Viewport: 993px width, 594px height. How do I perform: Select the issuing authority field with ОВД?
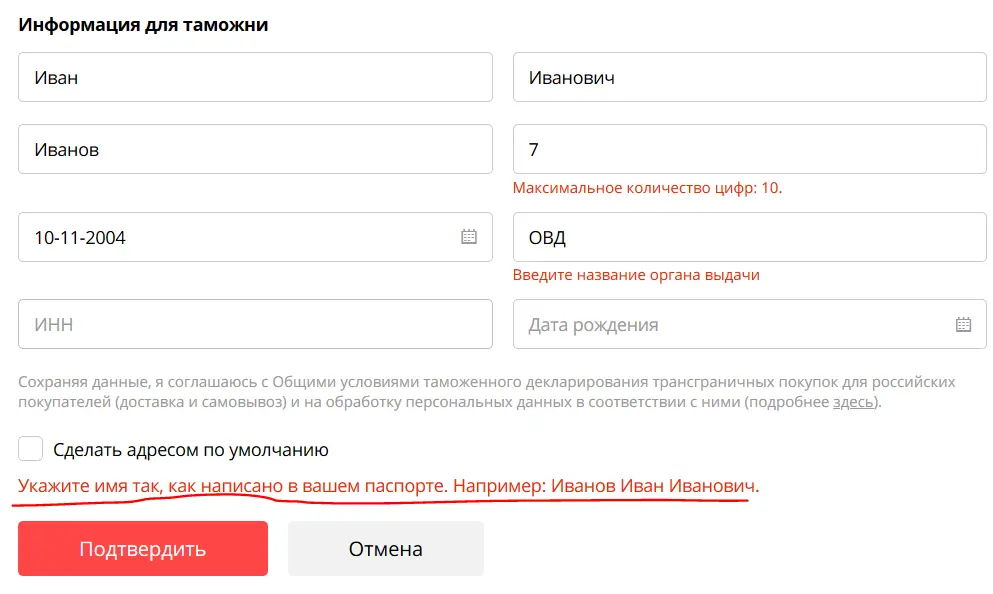tap(750, 237)
